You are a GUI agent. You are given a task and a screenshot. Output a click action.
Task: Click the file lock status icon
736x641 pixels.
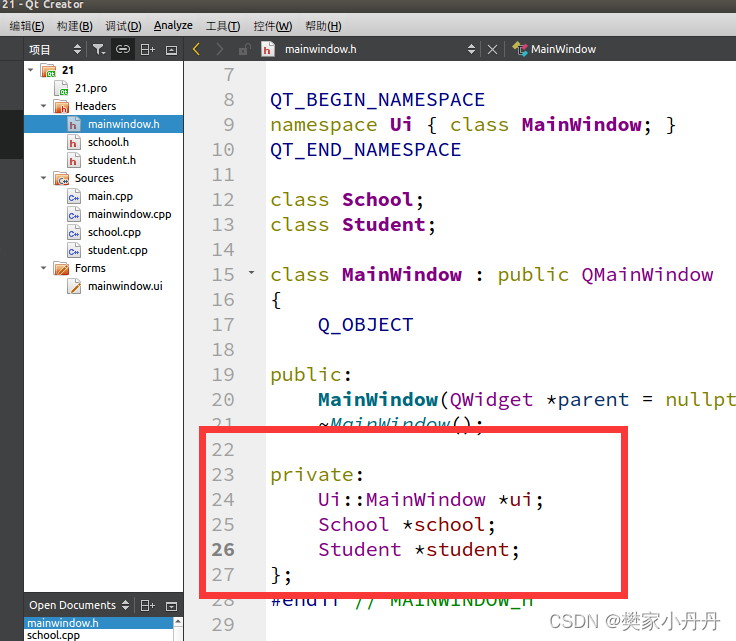tap(244, 49)
